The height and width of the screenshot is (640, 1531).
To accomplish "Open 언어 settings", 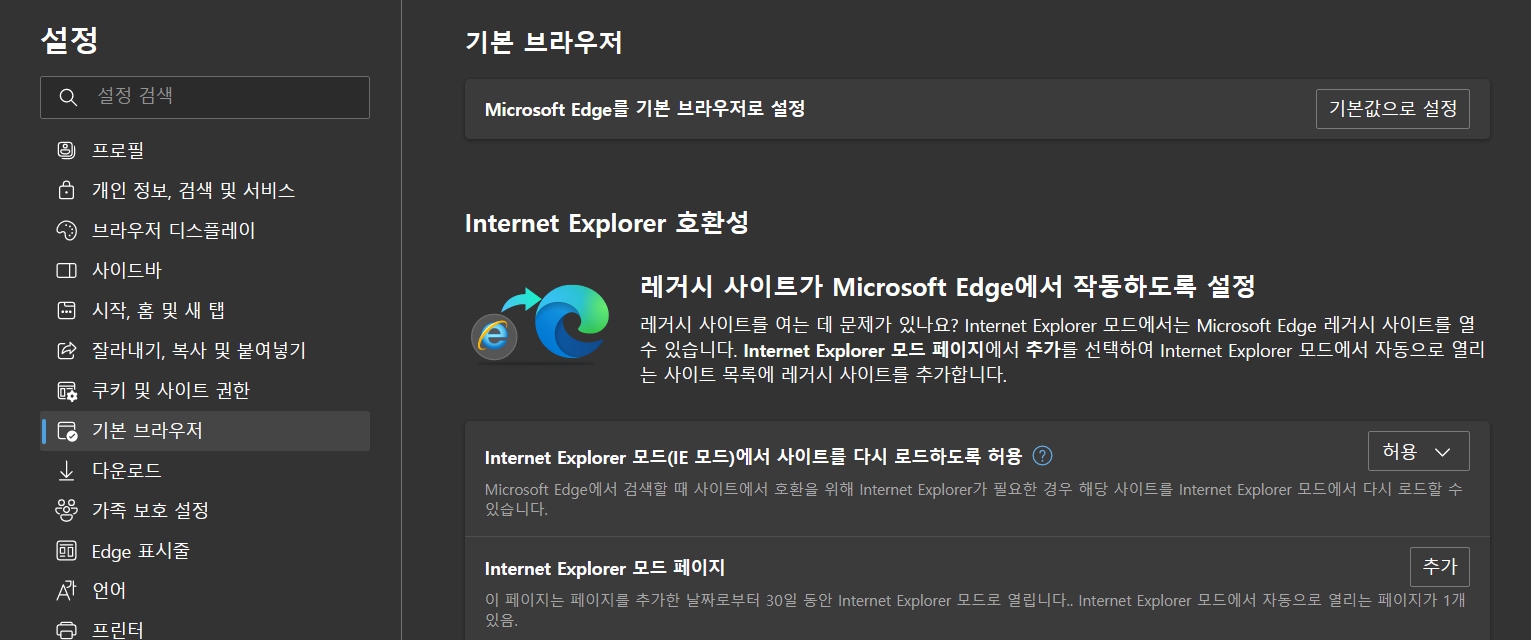I will click(x=205, y=590).
